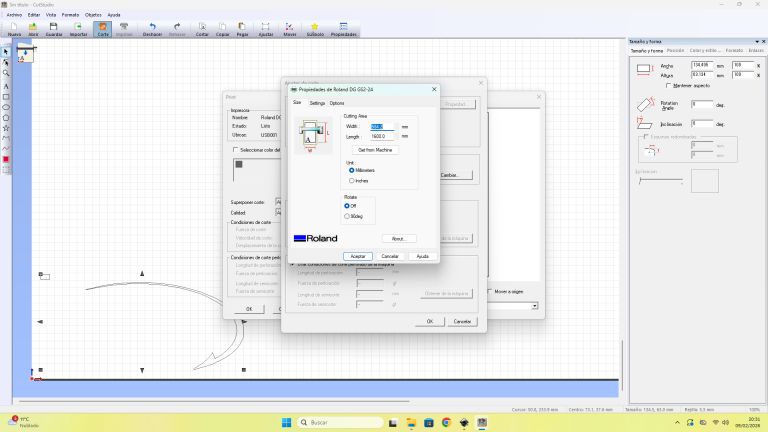Open the Archivo menu

pos(14,15)
